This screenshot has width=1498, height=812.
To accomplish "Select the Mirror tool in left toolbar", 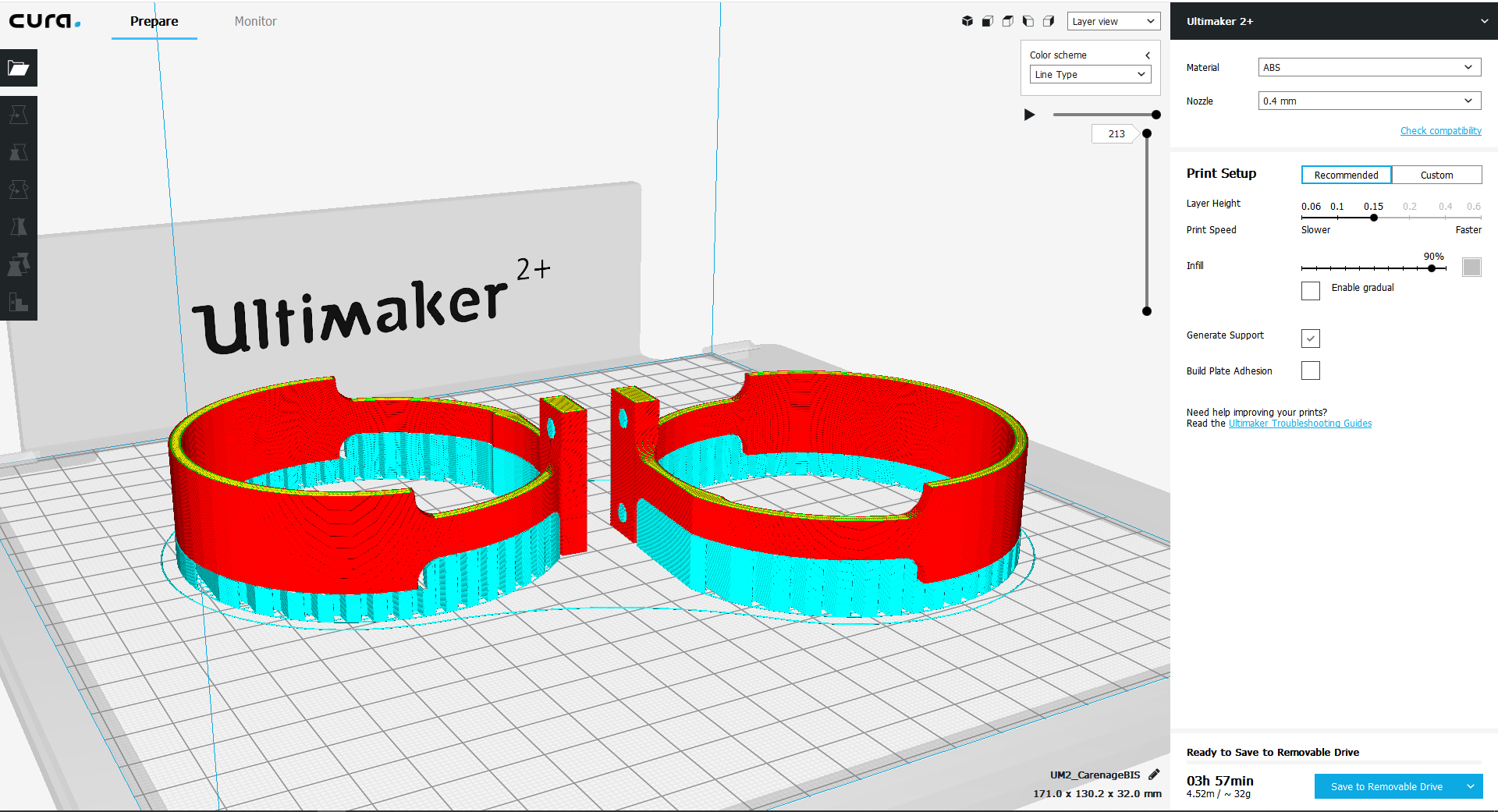I will click(x=19, y=227).
